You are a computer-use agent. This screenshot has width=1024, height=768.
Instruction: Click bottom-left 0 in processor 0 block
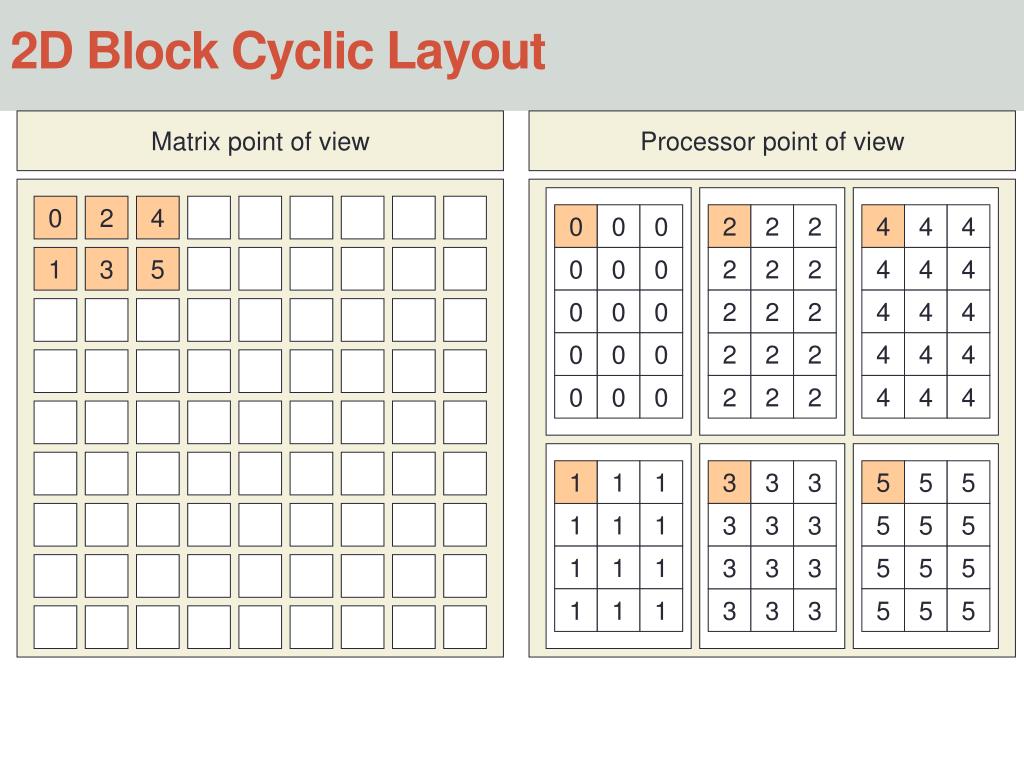pyautogui.click(x=575, y=397)
